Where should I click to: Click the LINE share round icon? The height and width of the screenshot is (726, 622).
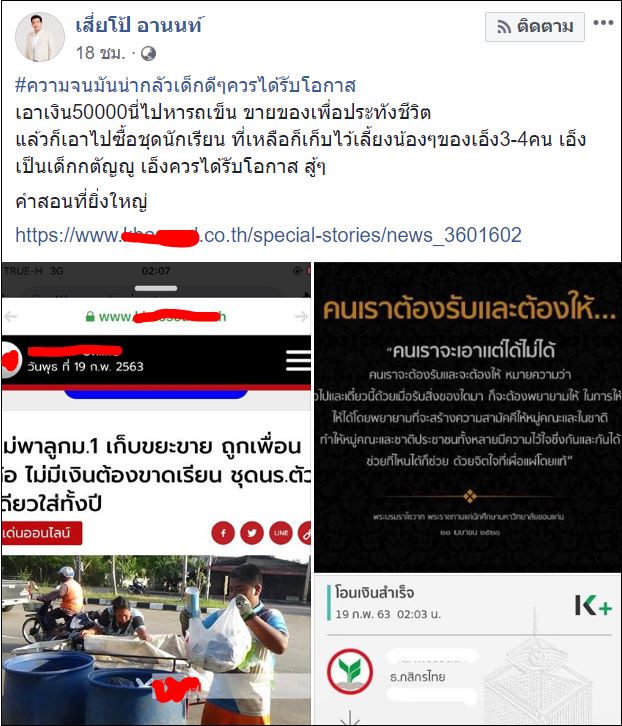point(281,533)
